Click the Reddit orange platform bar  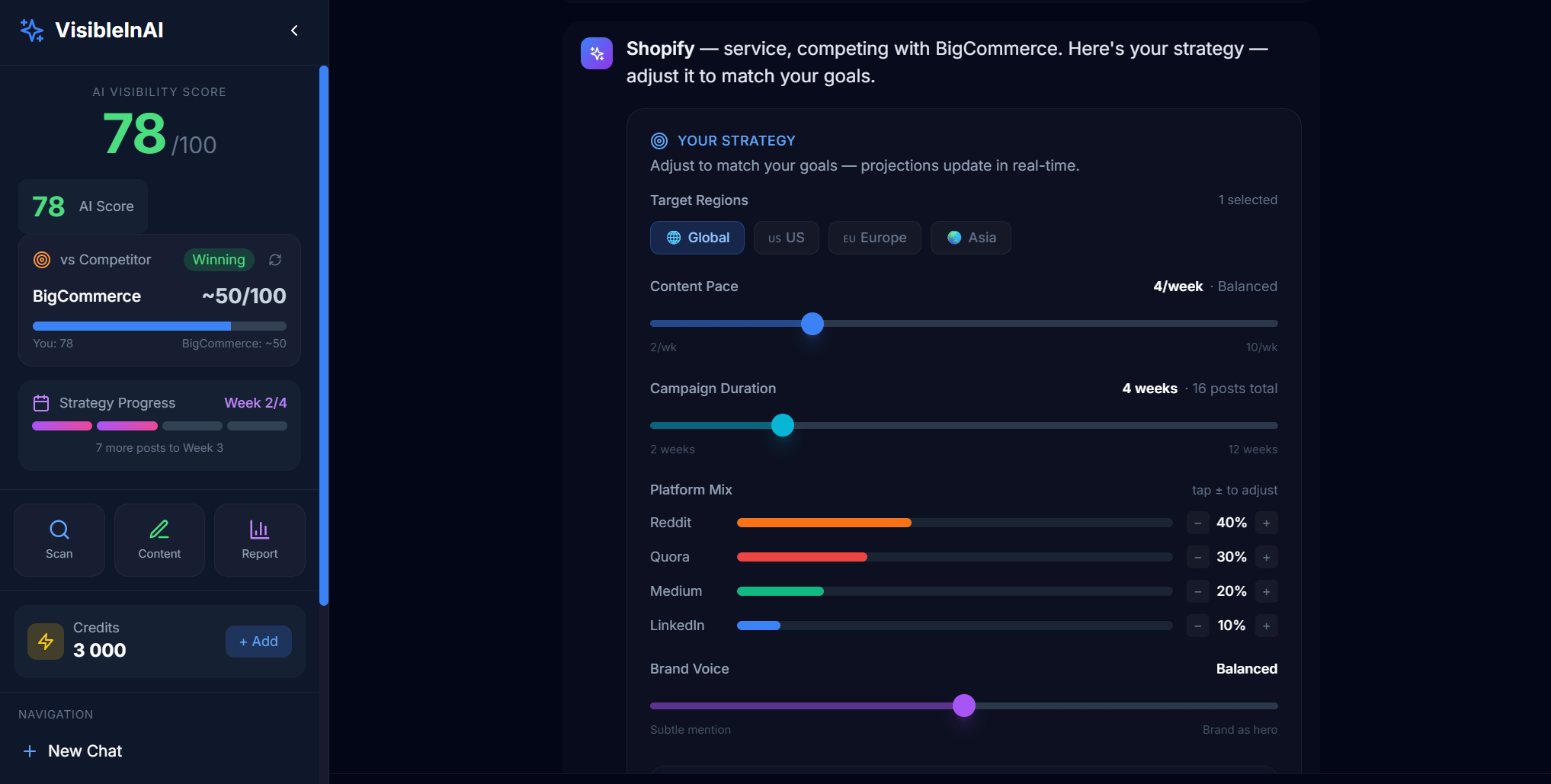tap(824, 523)
